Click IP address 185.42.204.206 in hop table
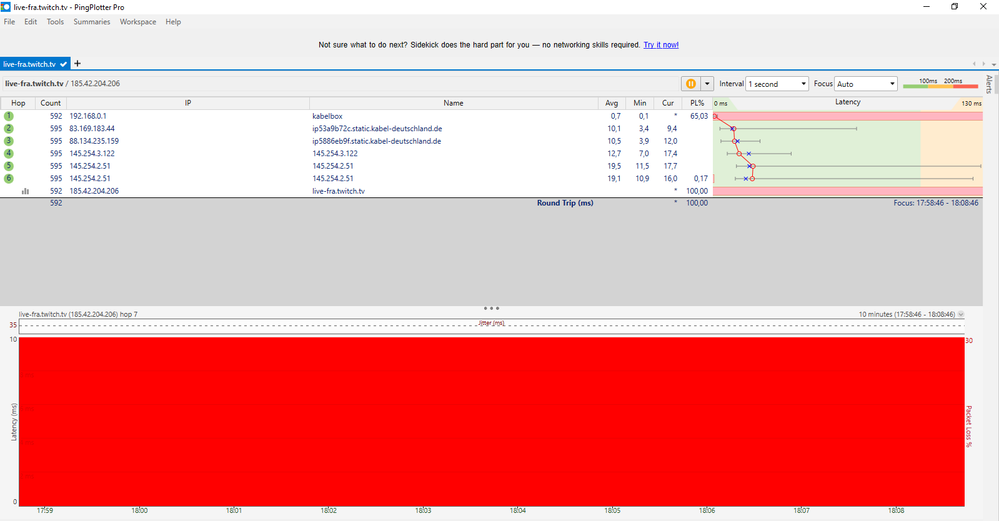The image size is (999, 521). [x=94, y=191]
